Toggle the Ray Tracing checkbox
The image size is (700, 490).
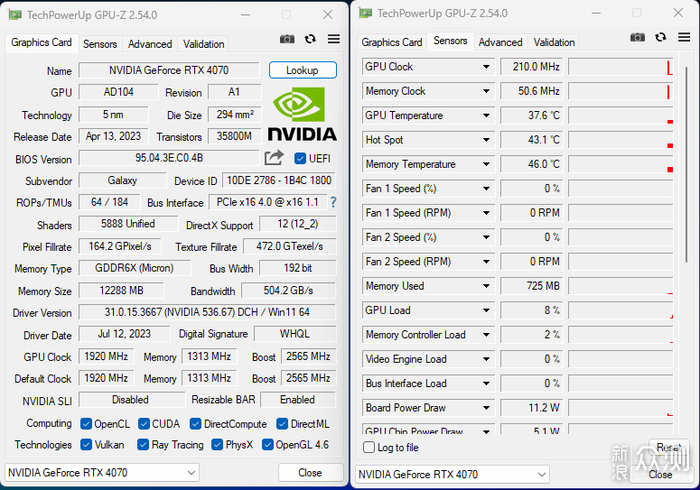pyautogui.click(x=143, y=444)
